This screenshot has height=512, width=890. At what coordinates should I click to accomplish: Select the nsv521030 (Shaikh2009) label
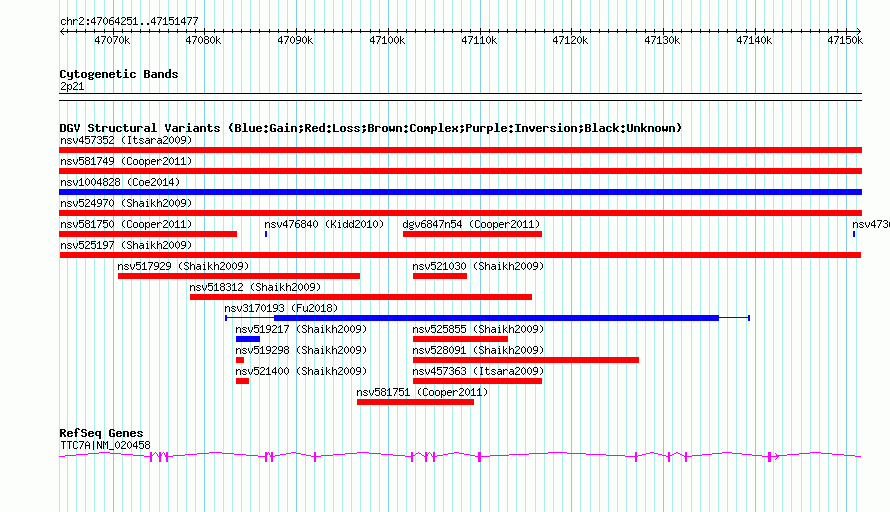pos(478,266)
